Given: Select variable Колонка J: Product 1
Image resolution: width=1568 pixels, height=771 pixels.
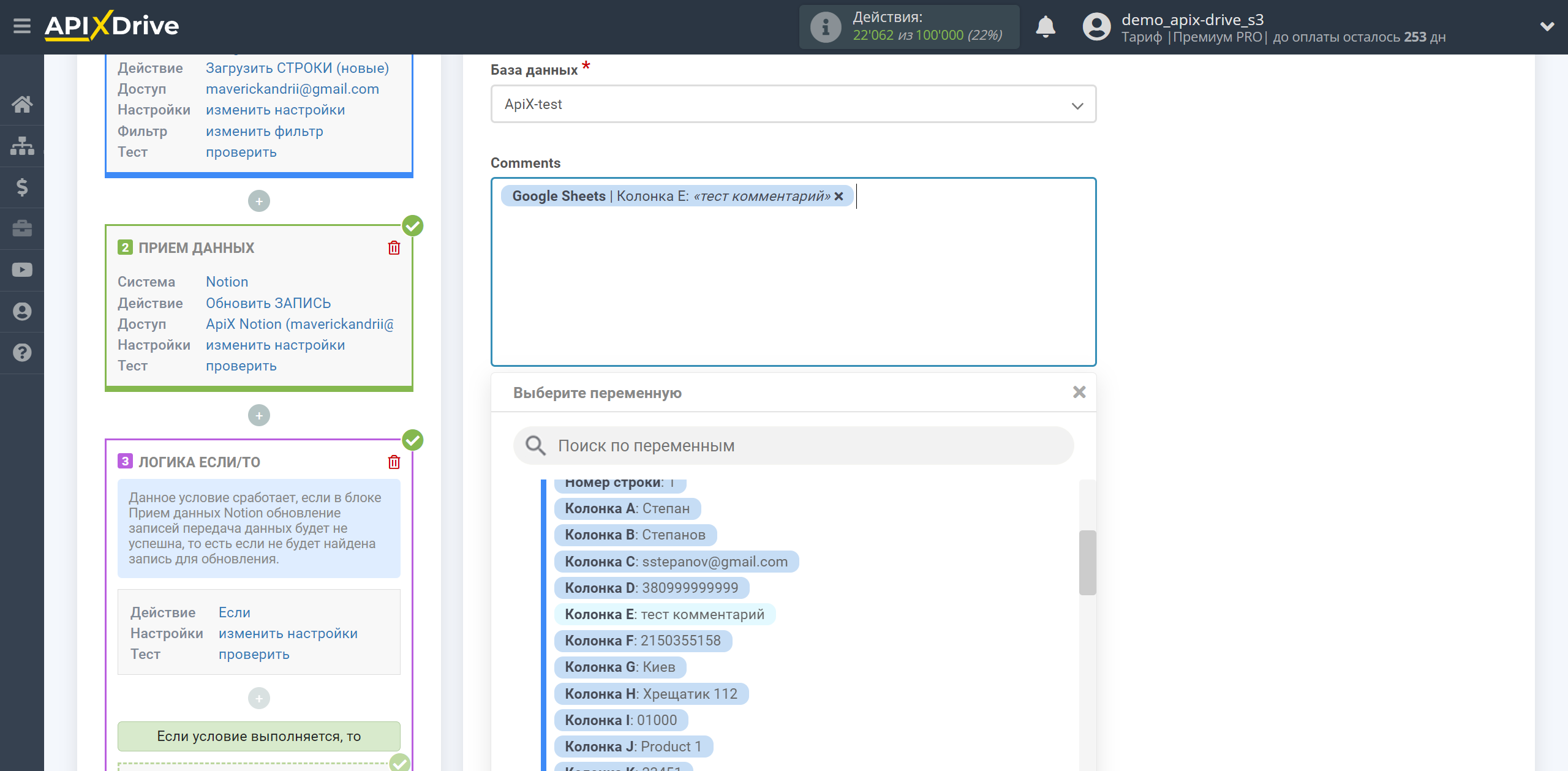Looking at the screenshot, I should [633, 747].
